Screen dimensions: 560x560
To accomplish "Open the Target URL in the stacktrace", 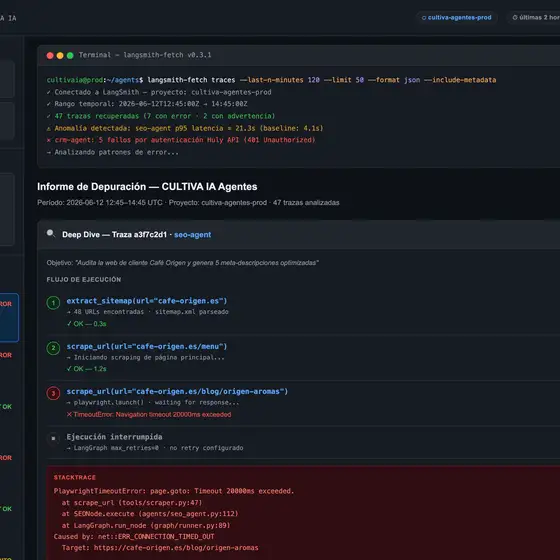I will (x=176, y=548).
